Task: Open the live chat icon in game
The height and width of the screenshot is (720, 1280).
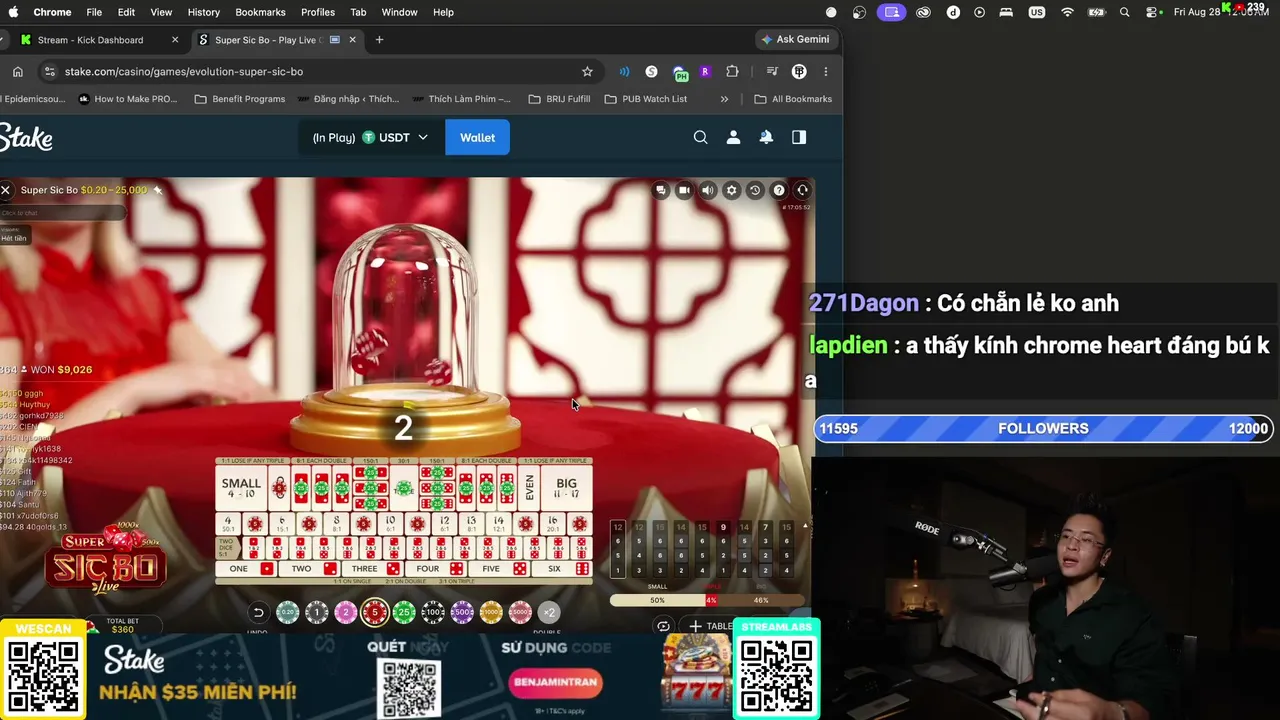Action: 661,190
